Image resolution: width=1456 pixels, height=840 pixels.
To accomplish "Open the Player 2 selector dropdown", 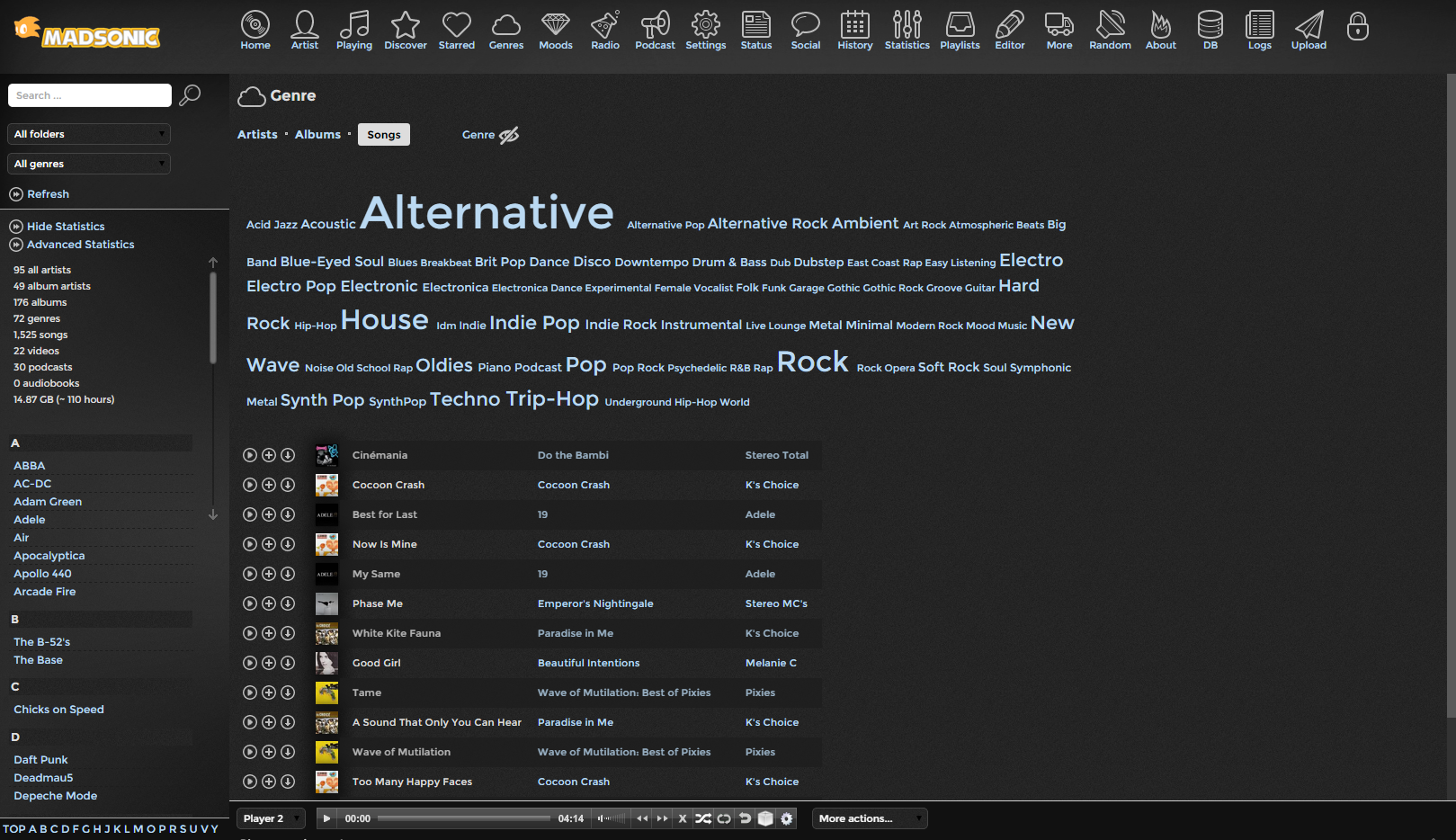I will 272,818.
